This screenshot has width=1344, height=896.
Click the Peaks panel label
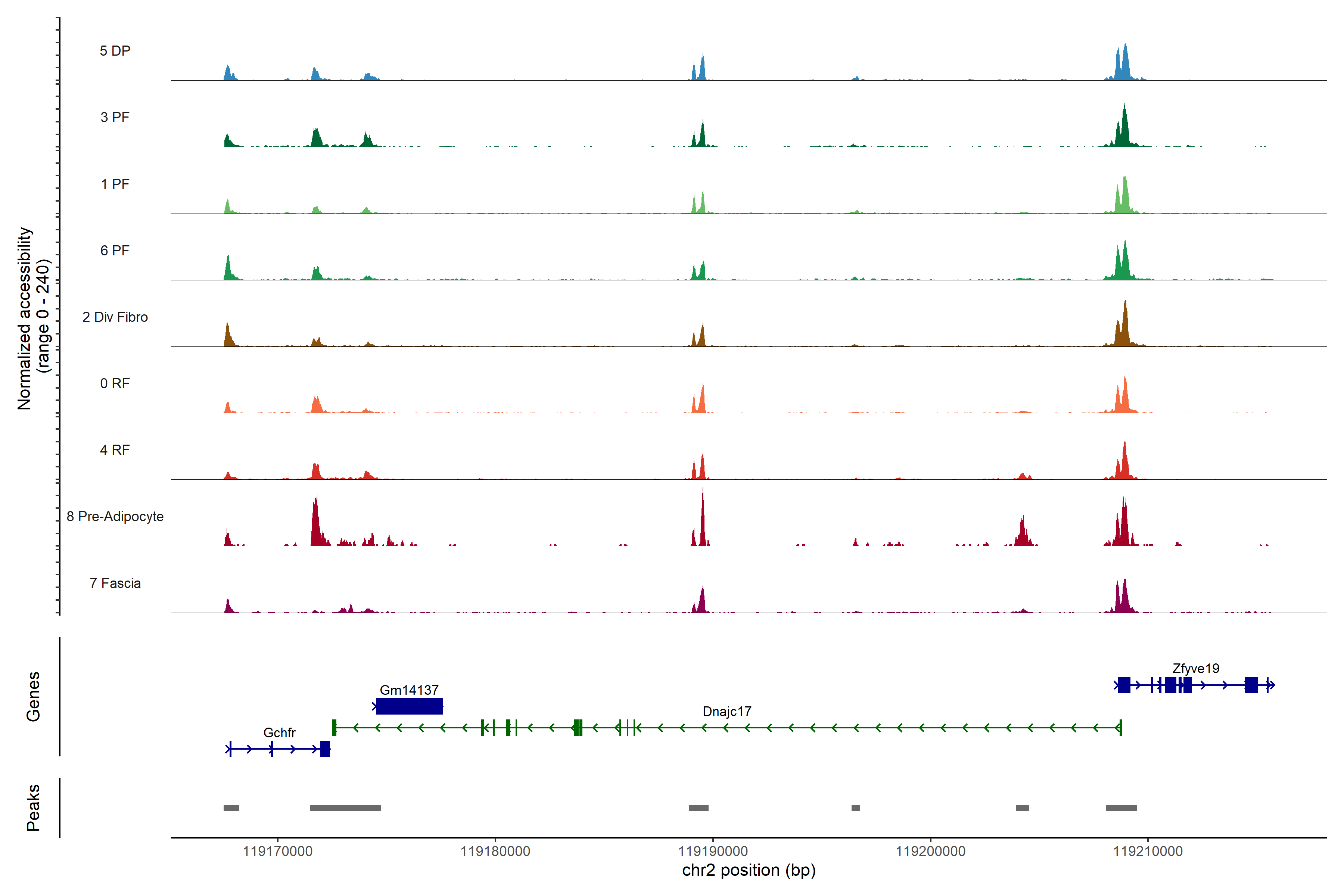point(33,808)
